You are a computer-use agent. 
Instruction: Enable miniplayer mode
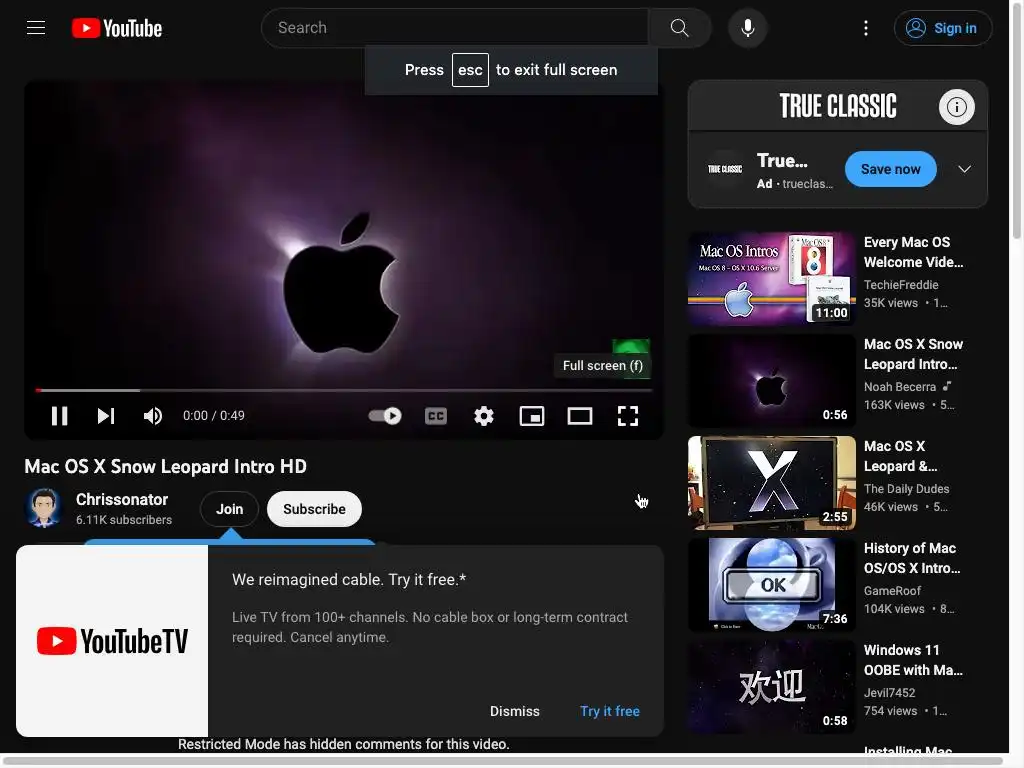tap(532, 416)
